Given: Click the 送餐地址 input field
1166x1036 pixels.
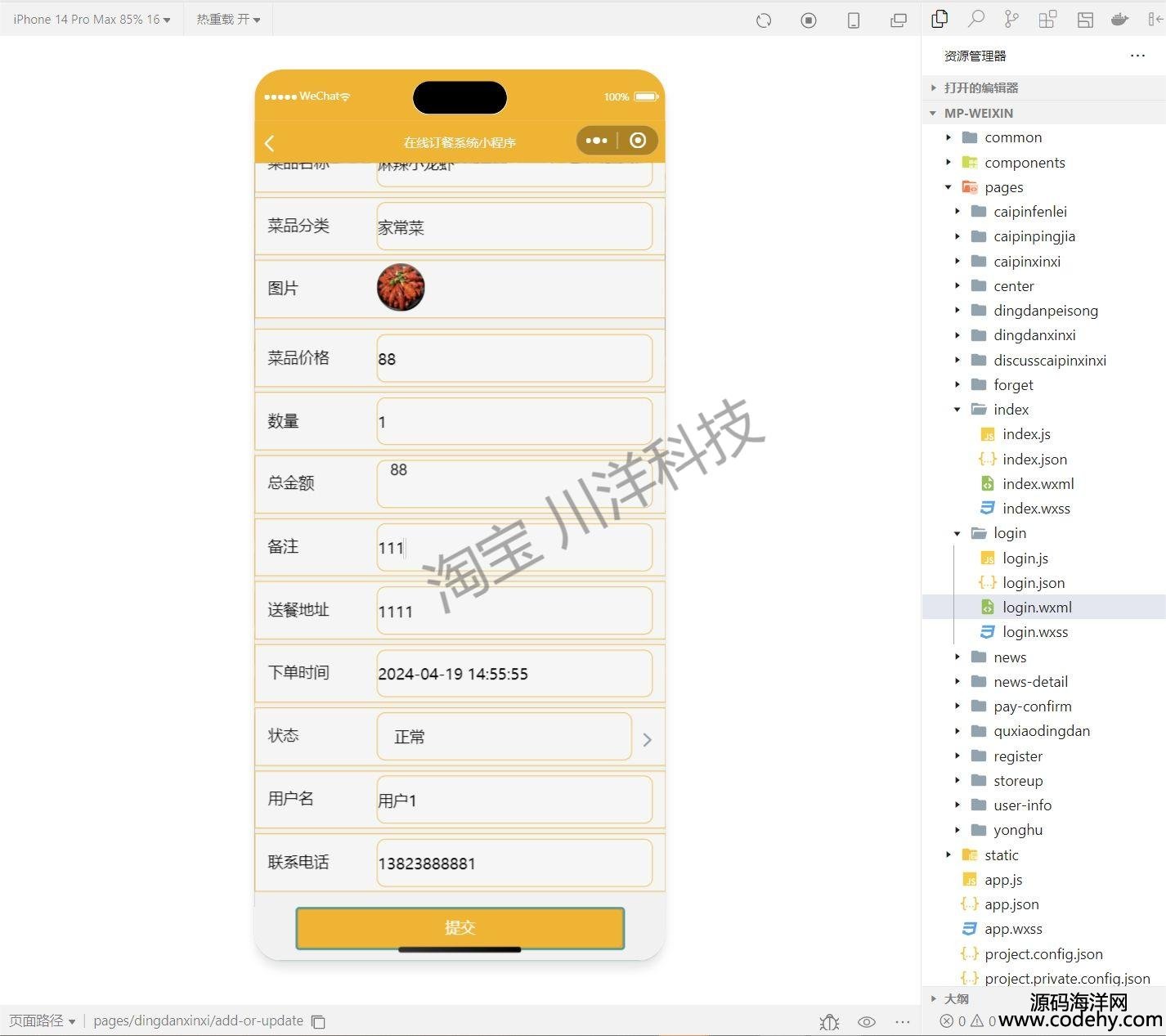Looking at the screenshot, I should coord(514,610).
